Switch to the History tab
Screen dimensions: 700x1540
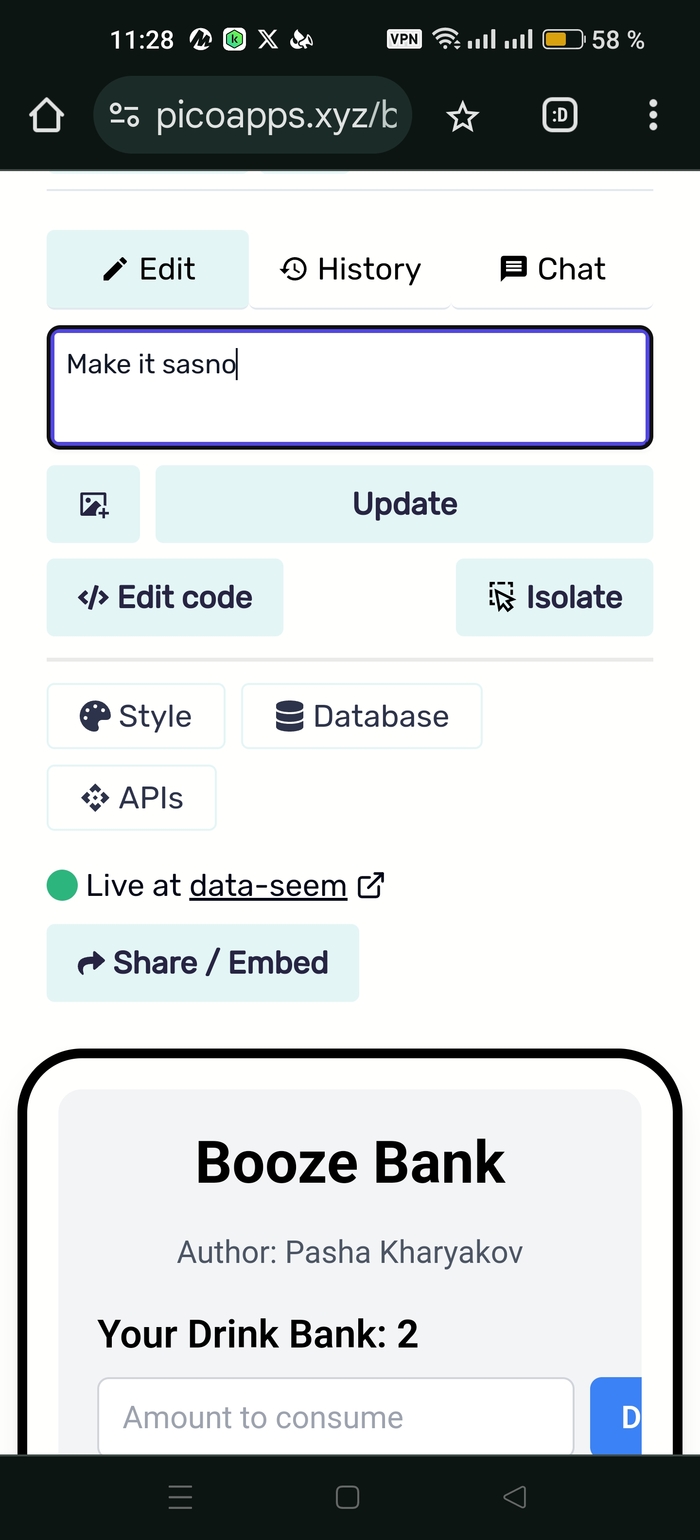click(x=350, y=269)
